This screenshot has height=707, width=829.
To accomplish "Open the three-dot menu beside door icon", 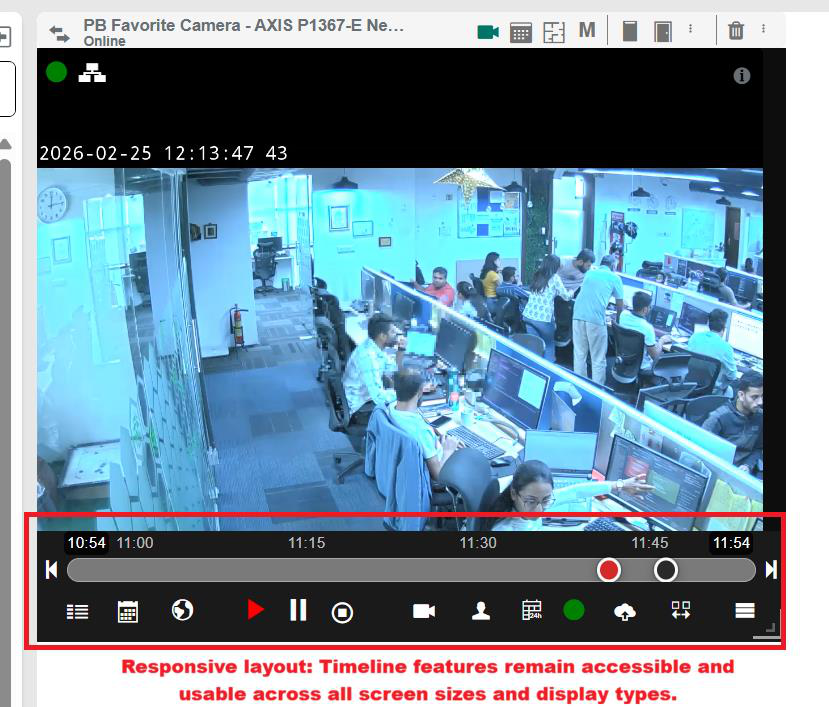I will tap(691, 30).
